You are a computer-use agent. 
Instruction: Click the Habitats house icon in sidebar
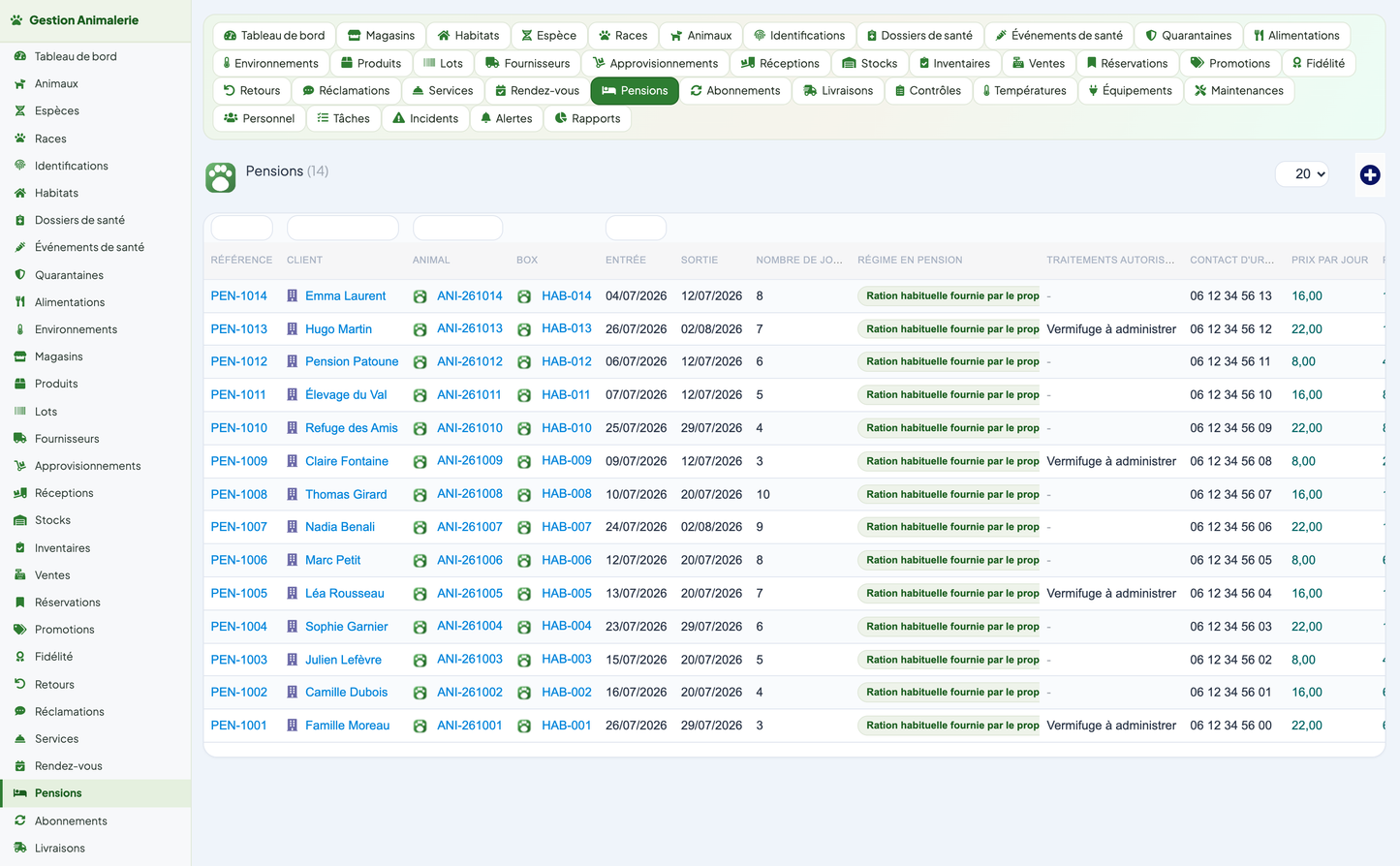click(19, 193)
